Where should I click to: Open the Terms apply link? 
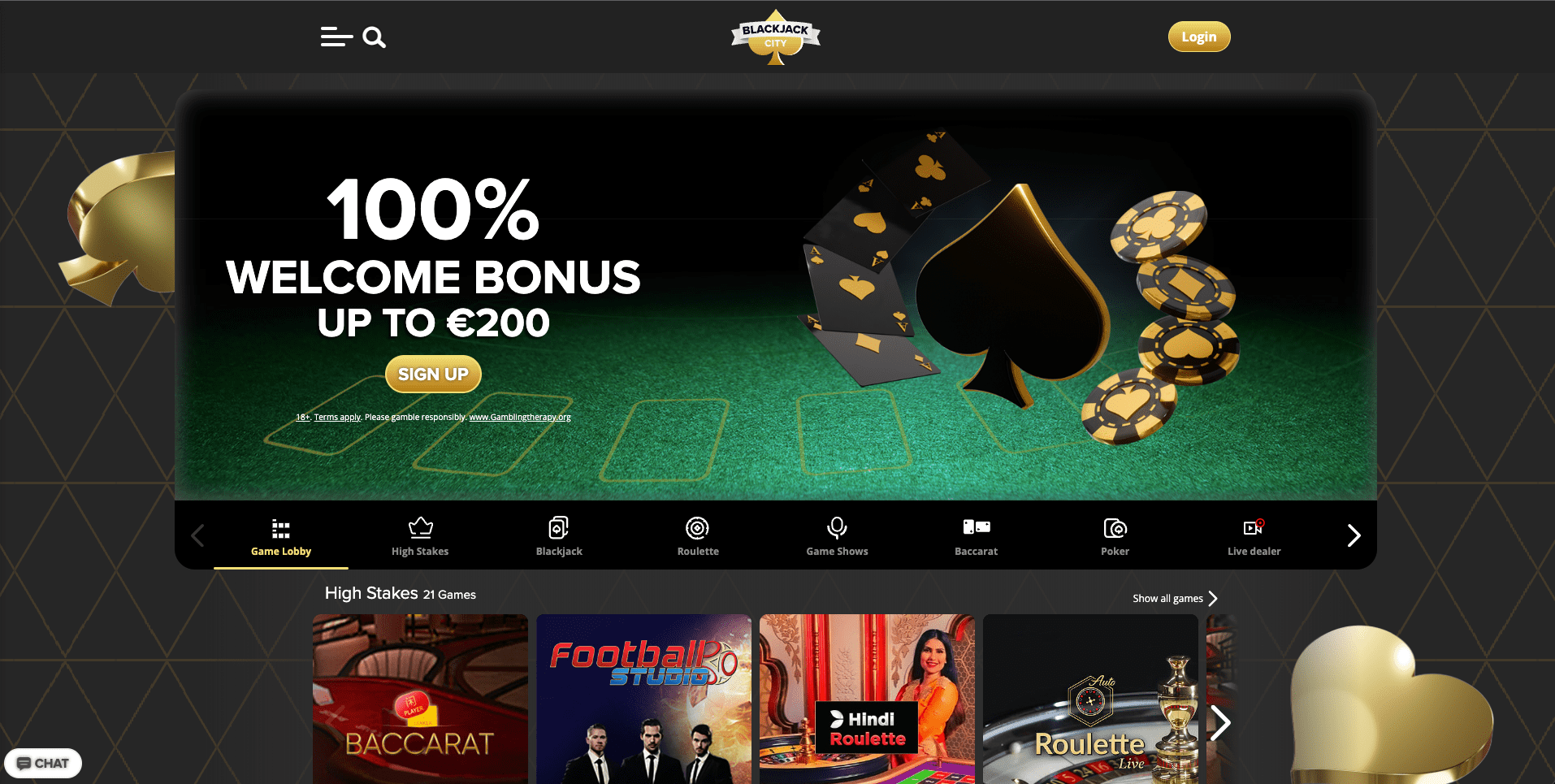(x=337, y=417)
